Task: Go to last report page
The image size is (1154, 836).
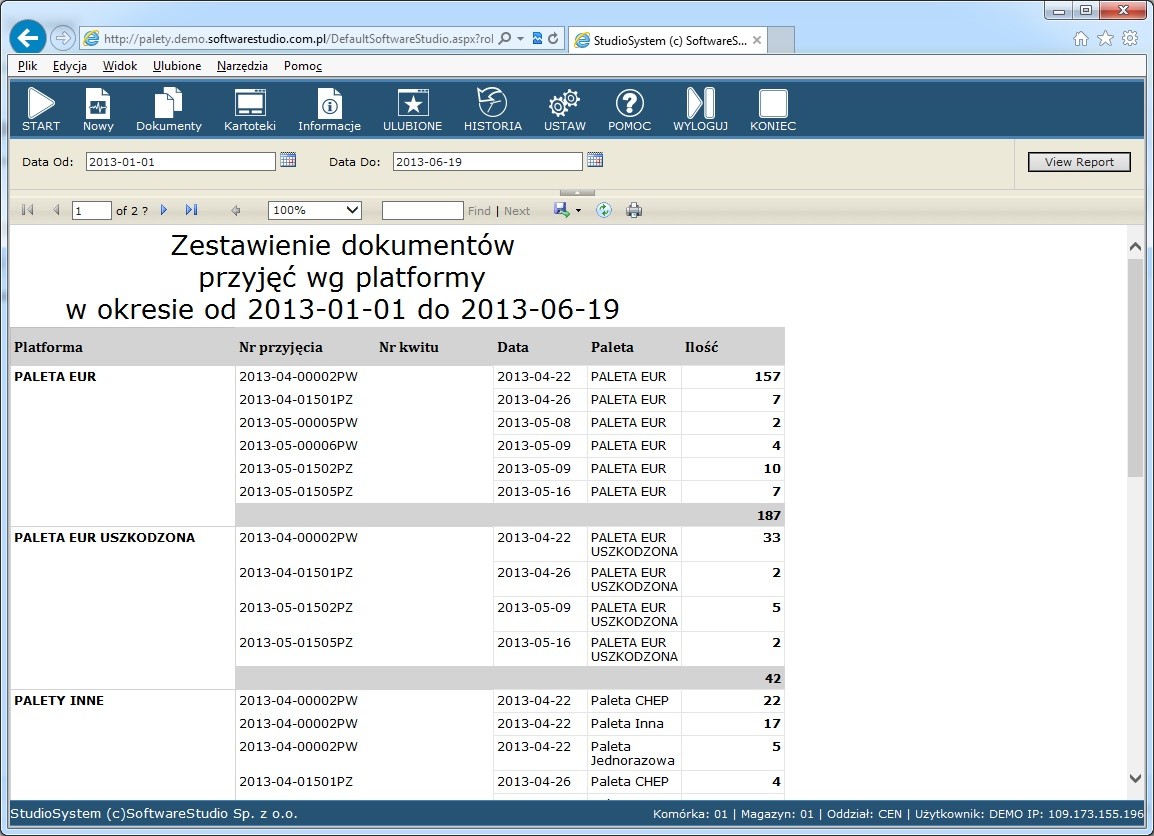Action: tap(191, 210)
